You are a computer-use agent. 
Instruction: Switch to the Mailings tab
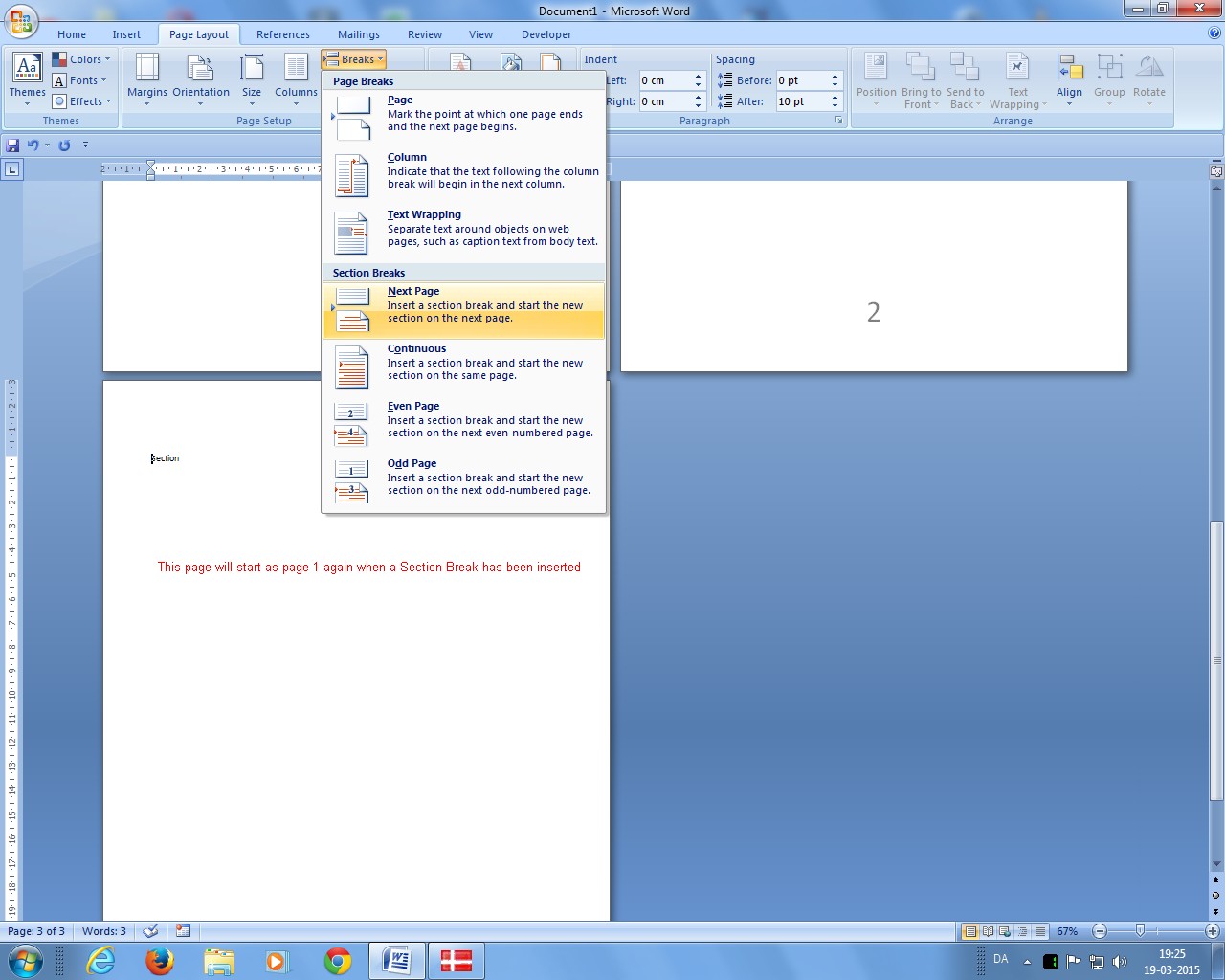click(359, 34)
